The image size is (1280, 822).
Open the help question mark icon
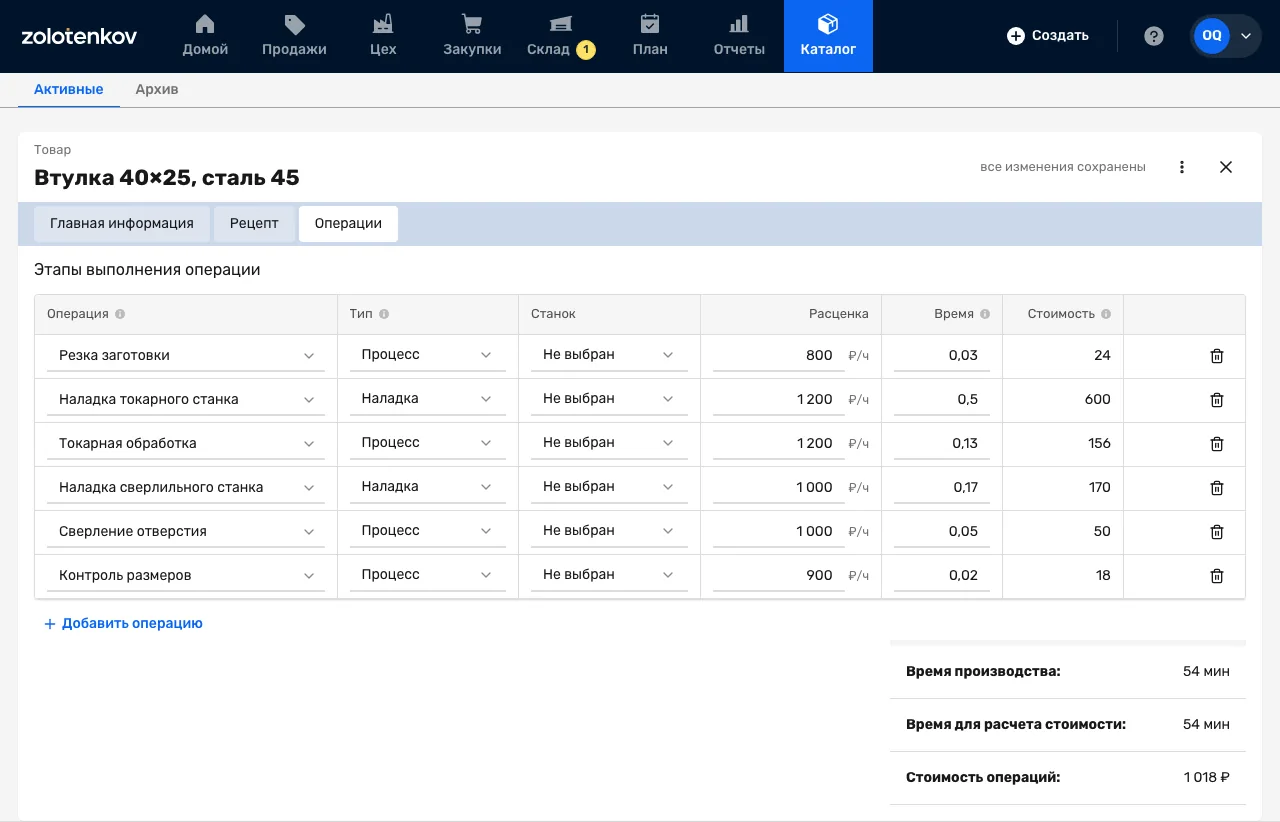click(x=1154, y=36)
